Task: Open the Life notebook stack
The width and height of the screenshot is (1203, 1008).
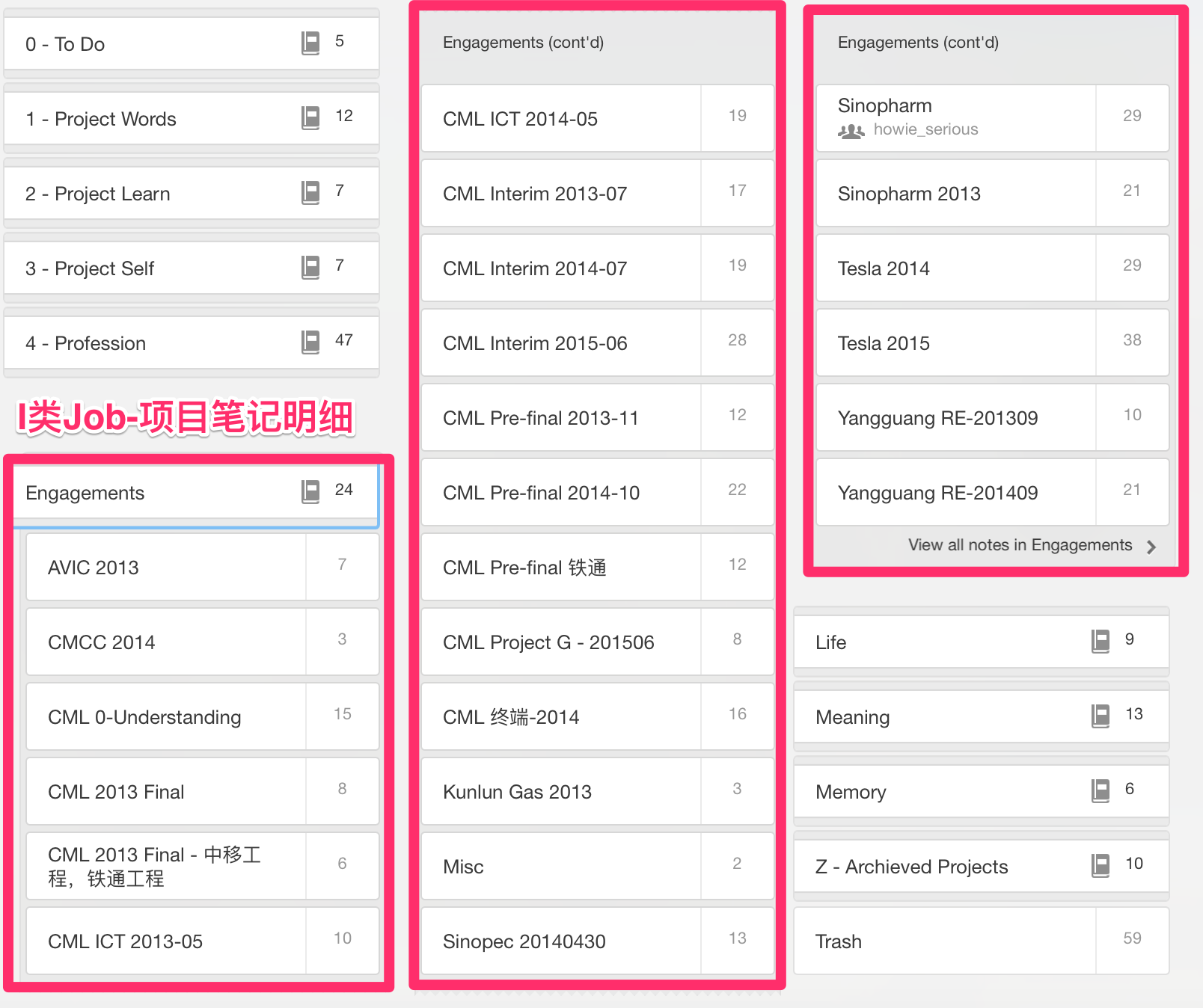Action: (982, 642)
